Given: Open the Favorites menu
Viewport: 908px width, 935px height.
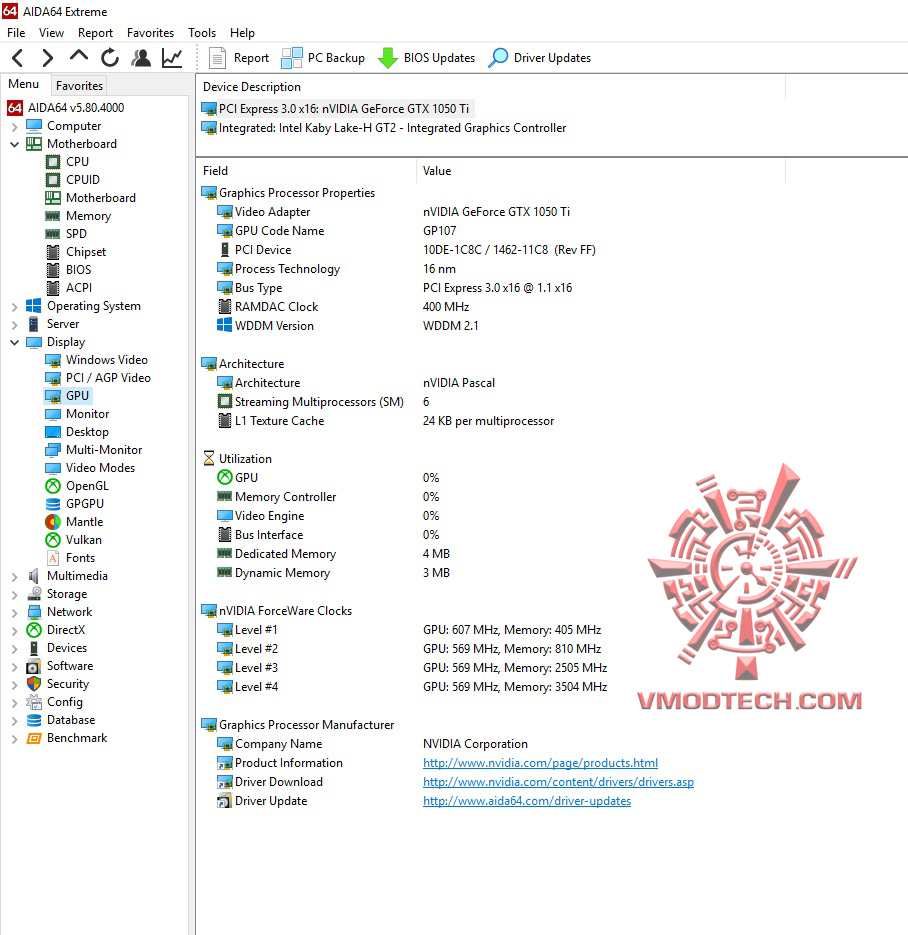Looking at the screenshot, I should point(150,33).
